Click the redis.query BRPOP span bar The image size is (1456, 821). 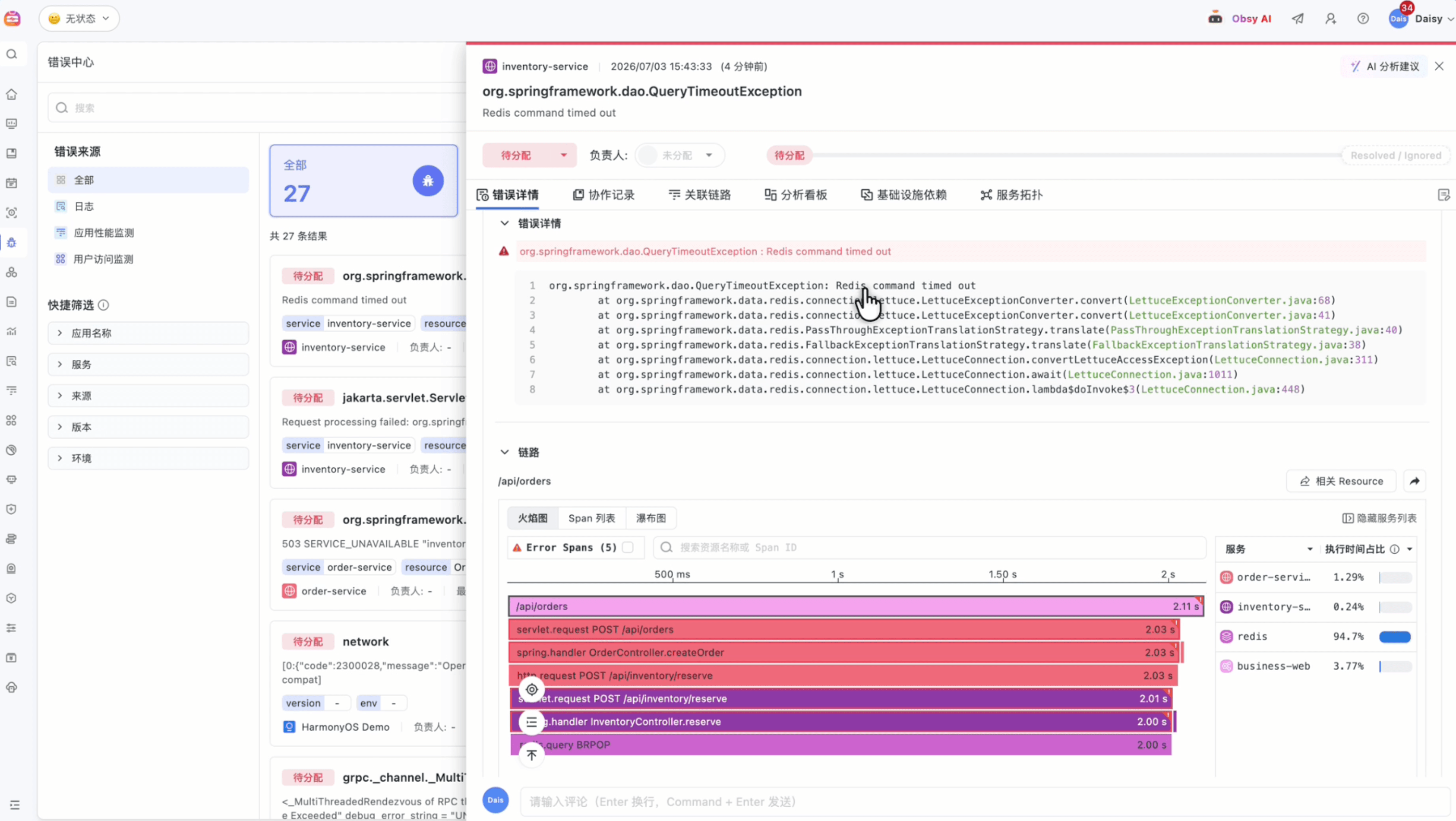pos(840,745)
